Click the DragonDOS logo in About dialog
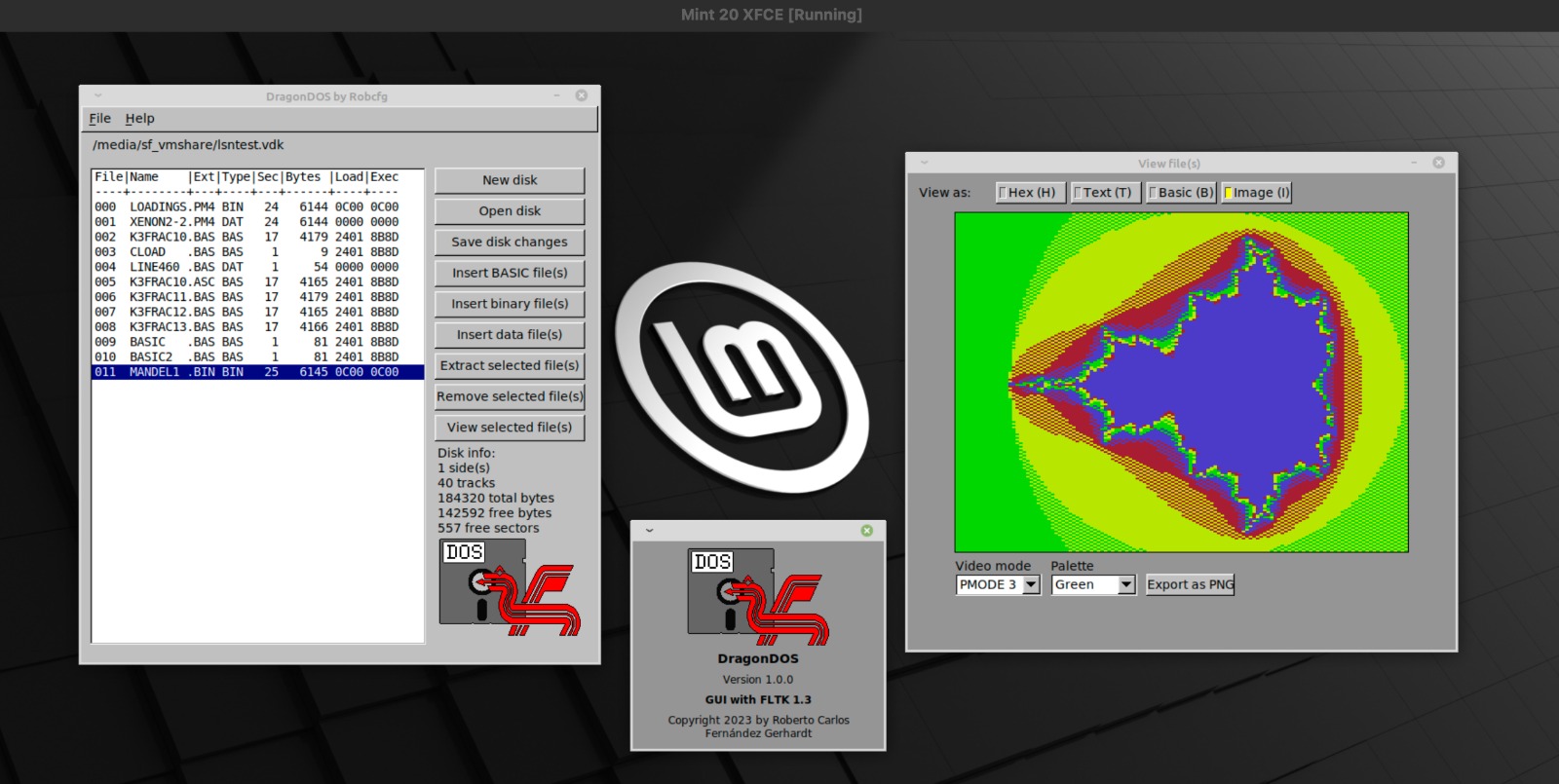Image resolution: width=1559 pixels, height=784 pixels. (758, 596)
